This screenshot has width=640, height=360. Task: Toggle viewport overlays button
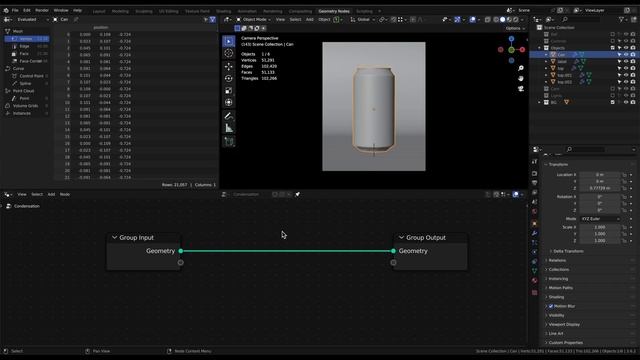(473, 19)
